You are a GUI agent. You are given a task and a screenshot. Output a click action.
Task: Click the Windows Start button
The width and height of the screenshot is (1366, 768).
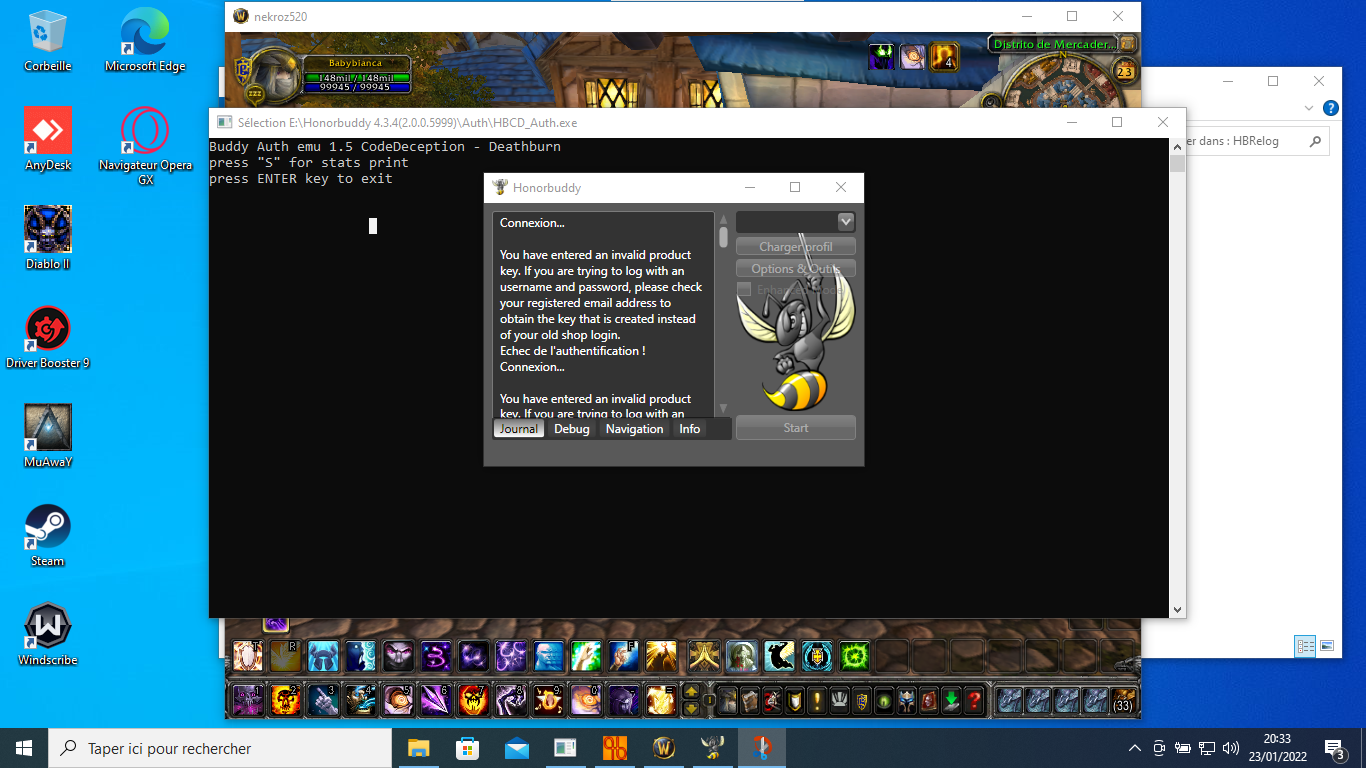[x=24, y=748]
